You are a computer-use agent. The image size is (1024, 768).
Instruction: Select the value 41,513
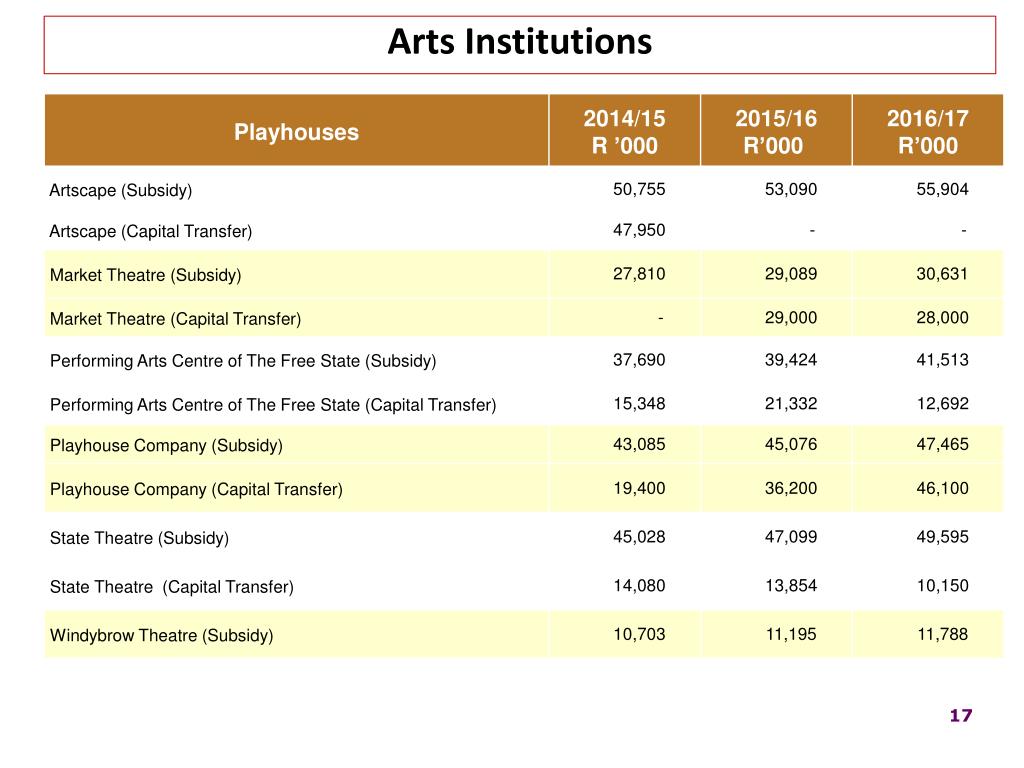[x=942, y=360]
